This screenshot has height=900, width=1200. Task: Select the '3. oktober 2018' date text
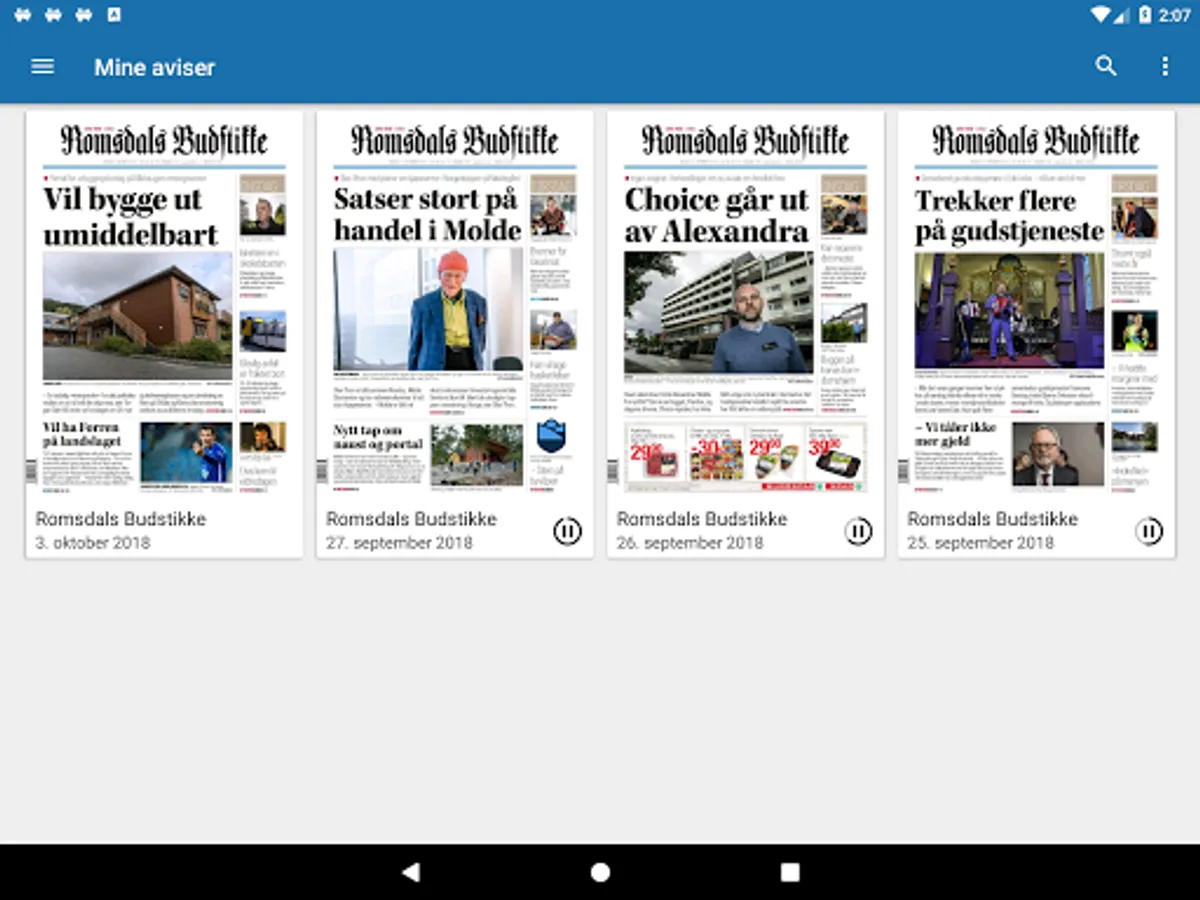93,543
